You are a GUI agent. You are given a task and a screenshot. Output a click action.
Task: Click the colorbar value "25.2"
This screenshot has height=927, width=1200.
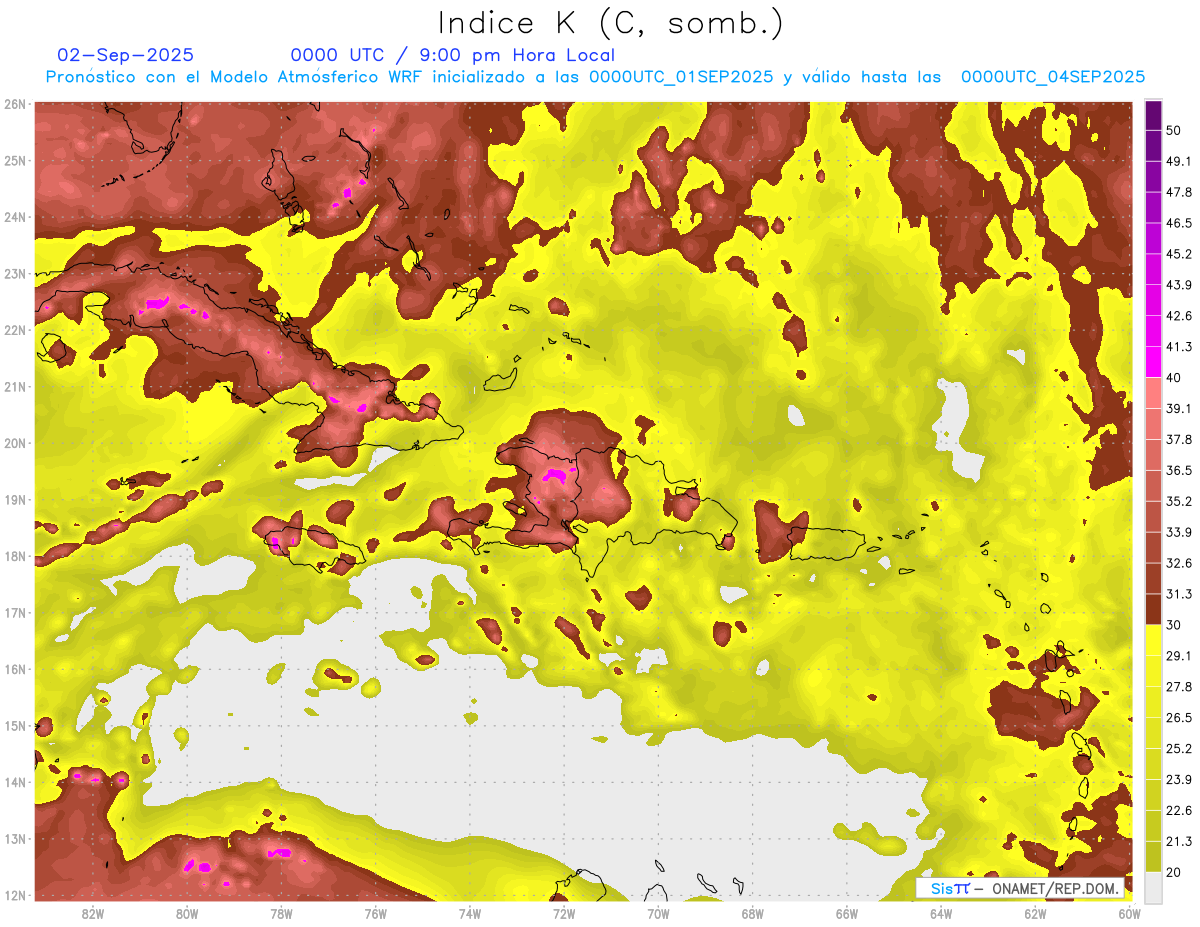point(1177,749)
